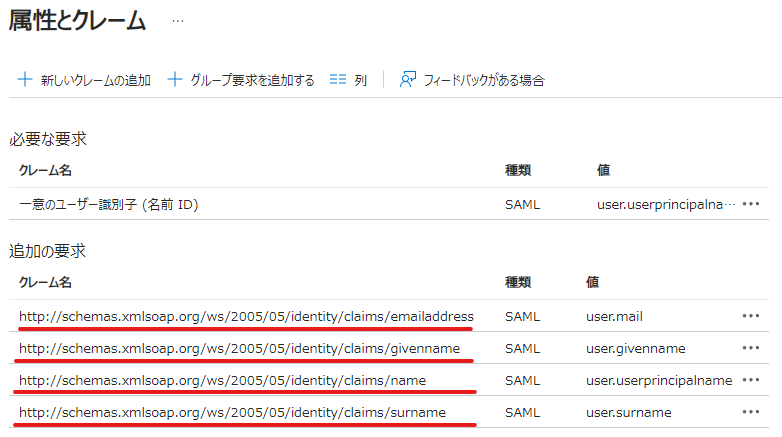Click SAML in the givenname row
This screenshot has width=782, height=437.
tap(523, 348)
